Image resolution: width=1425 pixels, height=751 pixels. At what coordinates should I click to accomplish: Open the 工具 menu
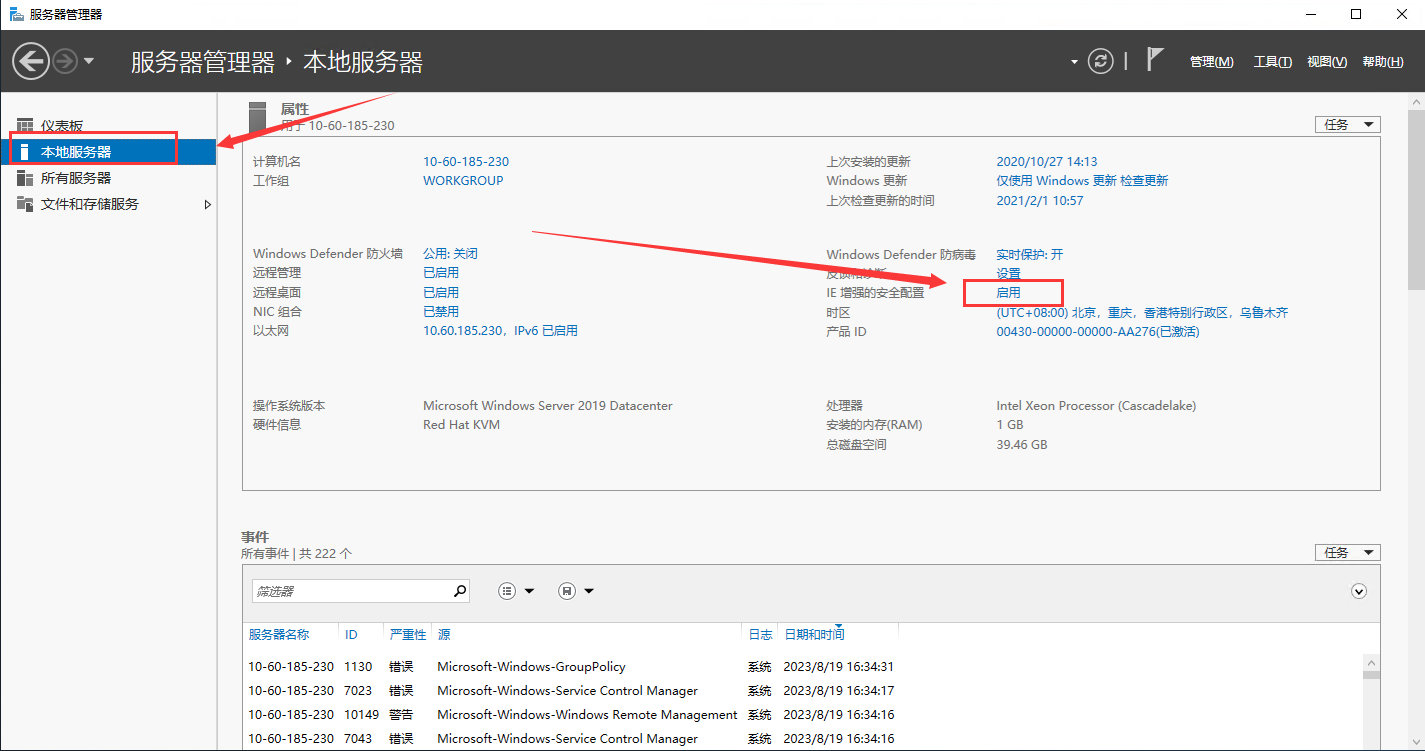(1271, 61)
